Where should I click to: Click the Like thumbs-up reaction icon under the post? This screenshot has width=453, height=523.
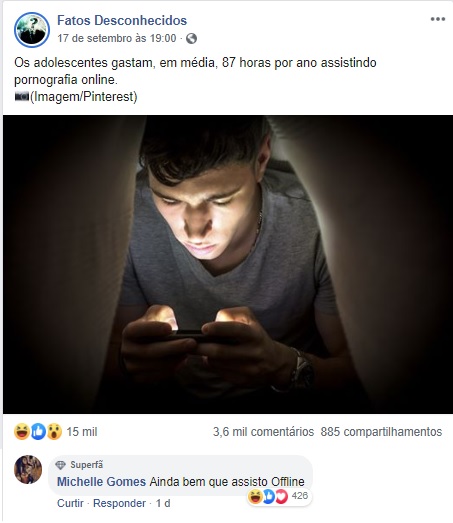(x=38, y=432)
